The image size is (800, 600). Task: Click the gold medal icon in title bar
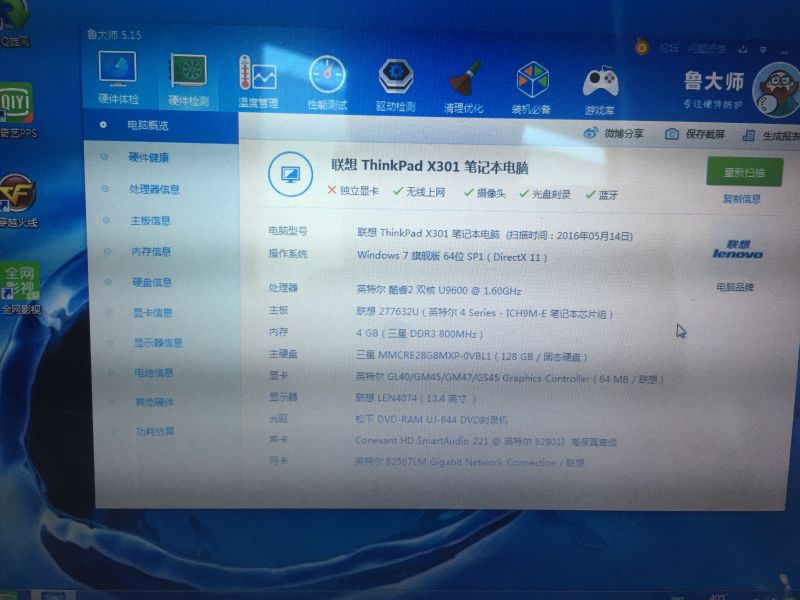[x=641, y=47]
